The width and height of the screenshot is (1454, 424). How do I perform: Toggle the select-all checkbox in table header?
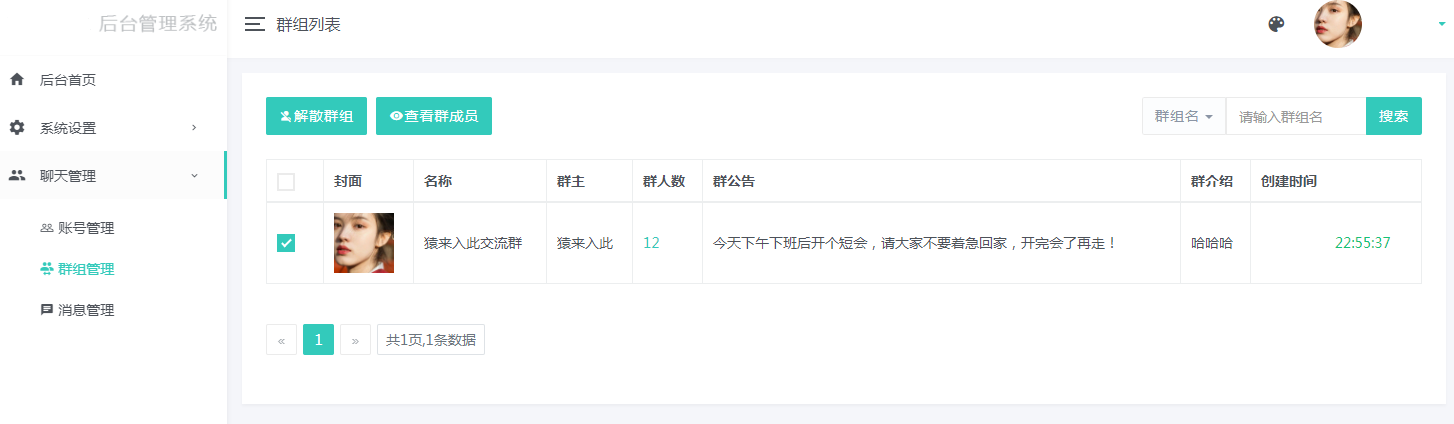pyautogui.click(x=286, y=182)
